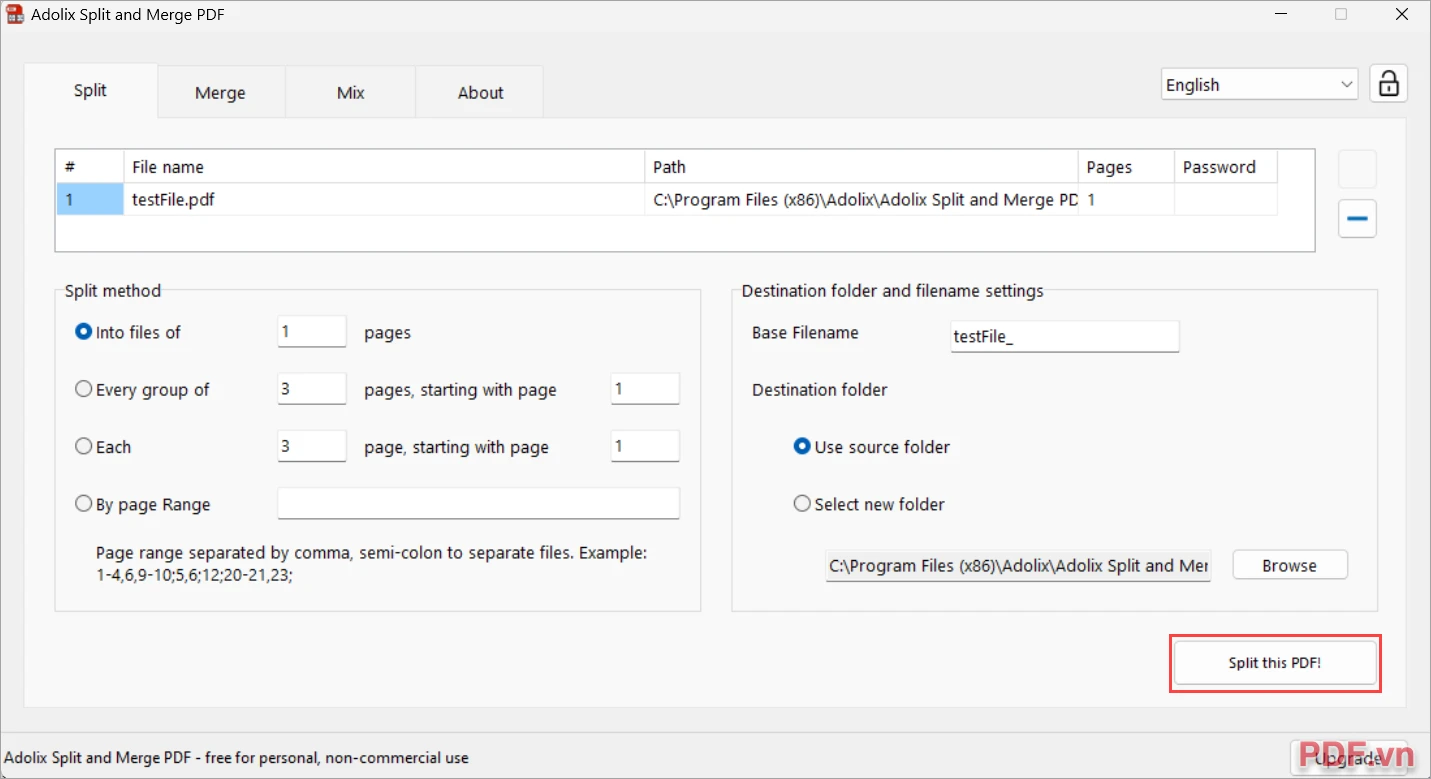Click the 'File name' column header

(x=384, y=167)
